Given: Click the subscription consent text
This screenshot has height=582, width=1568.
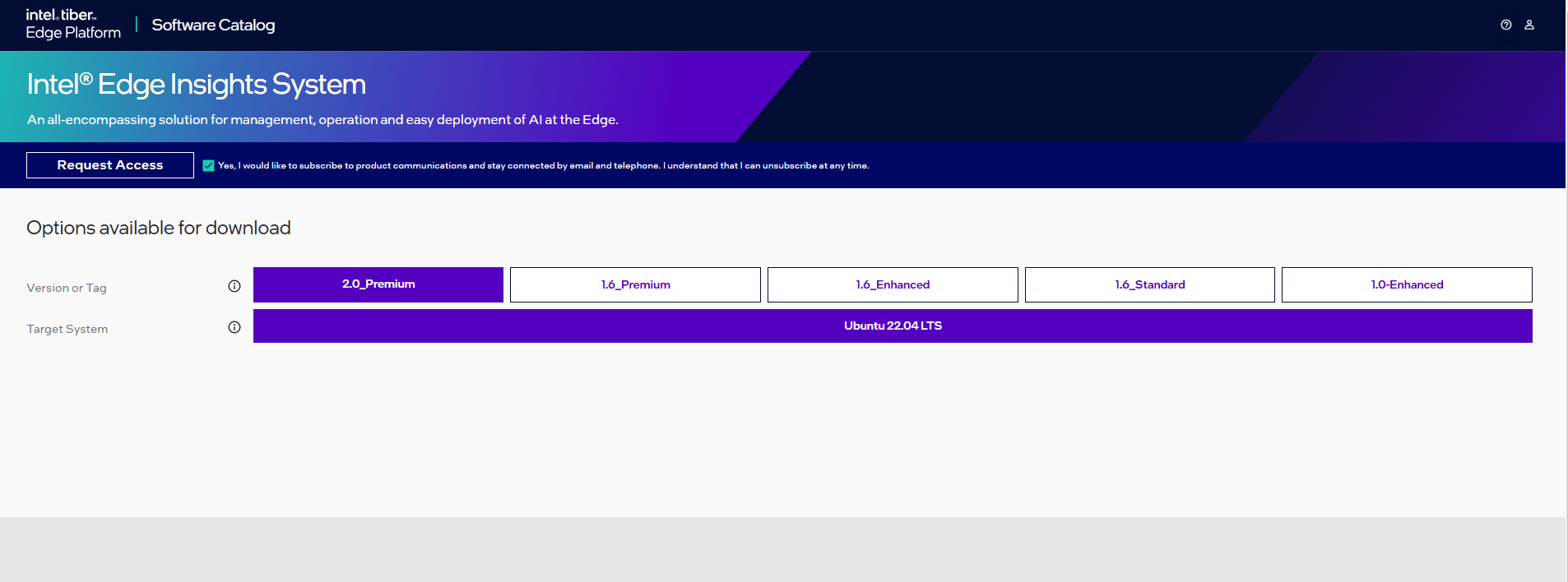Looking at the screenshot, I should [x=543, y=165].
